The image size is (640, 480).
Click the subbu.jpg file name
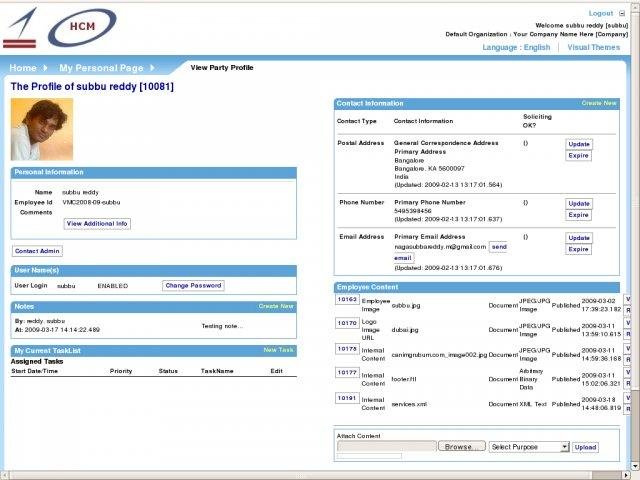(406, 305)
